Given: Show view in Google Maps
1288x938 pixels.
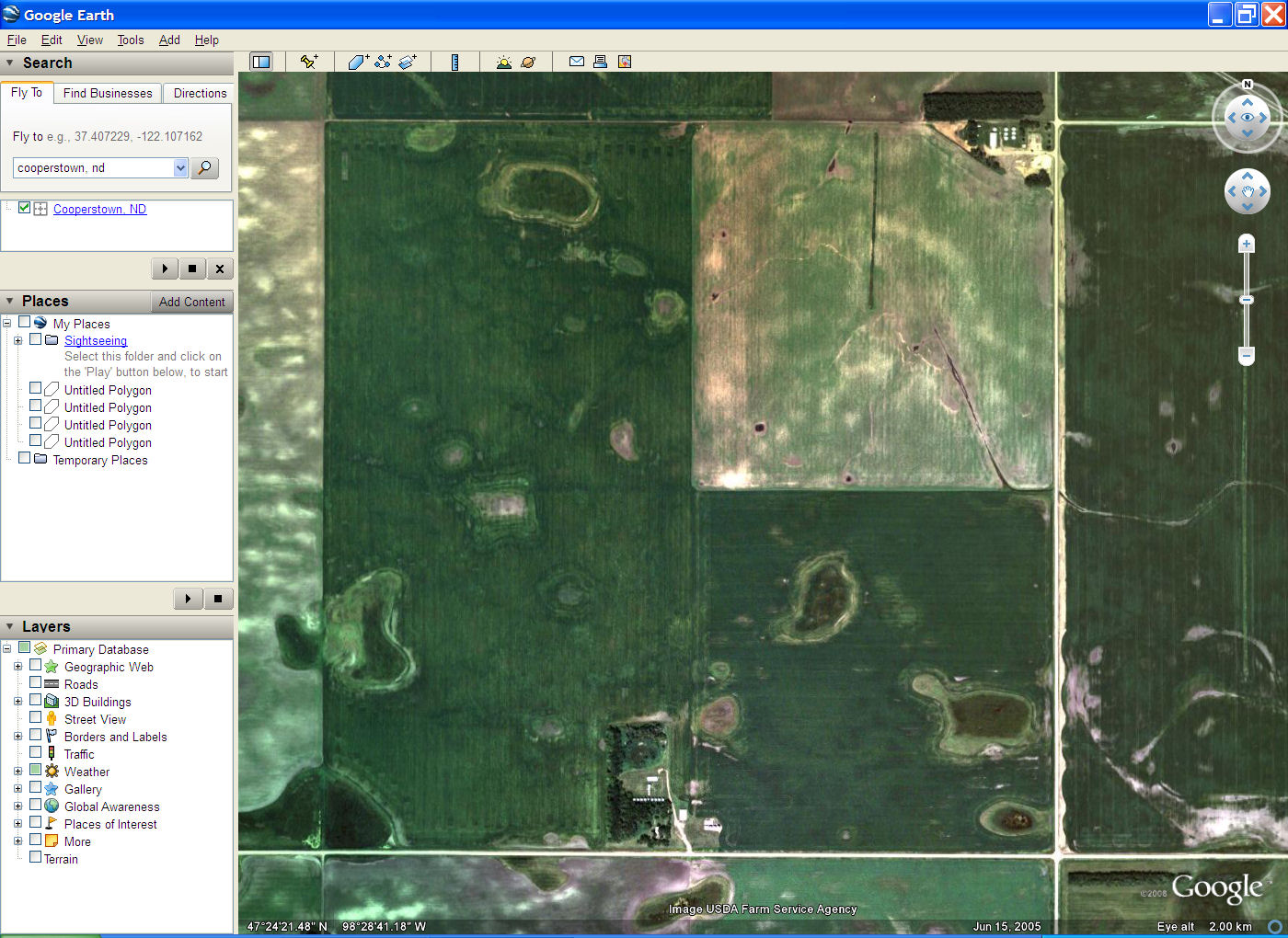Looking at the screenshot, I should pos(625,62).
